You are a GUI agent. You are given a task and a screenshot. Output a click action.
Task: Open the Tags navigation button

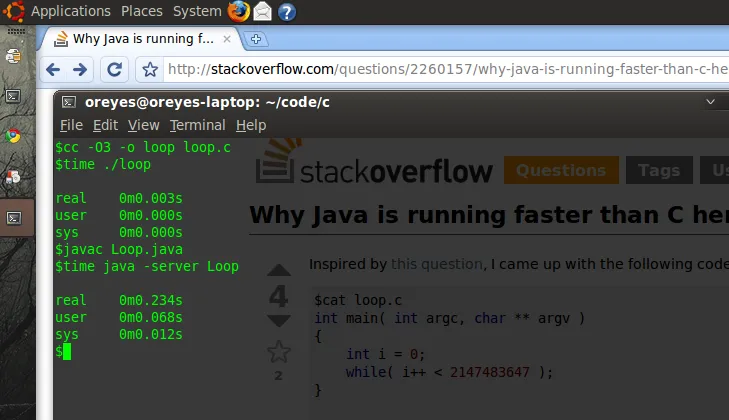659,170
